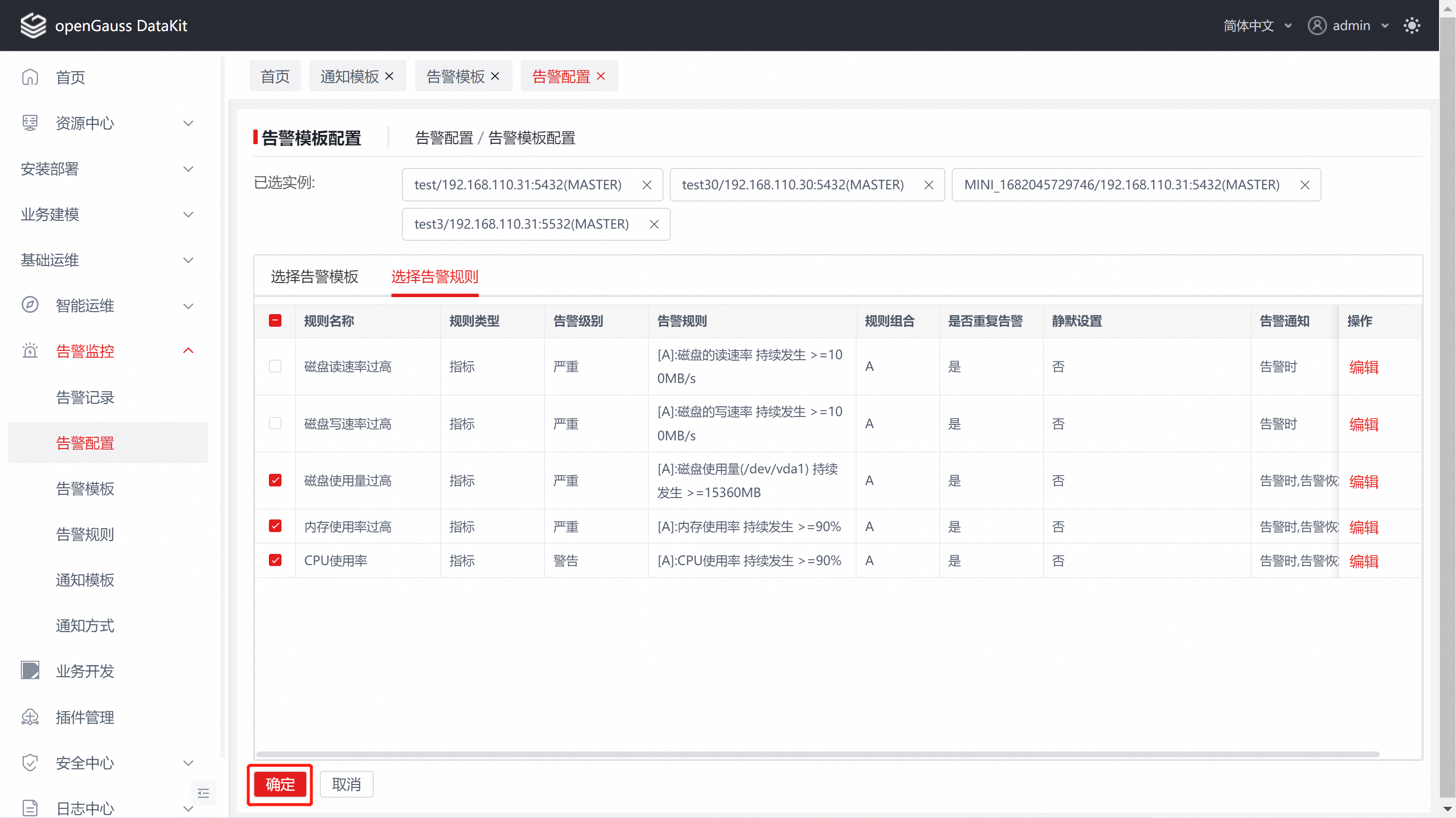Open the 插件管理 plugin management menu item

tap(85, 717)
